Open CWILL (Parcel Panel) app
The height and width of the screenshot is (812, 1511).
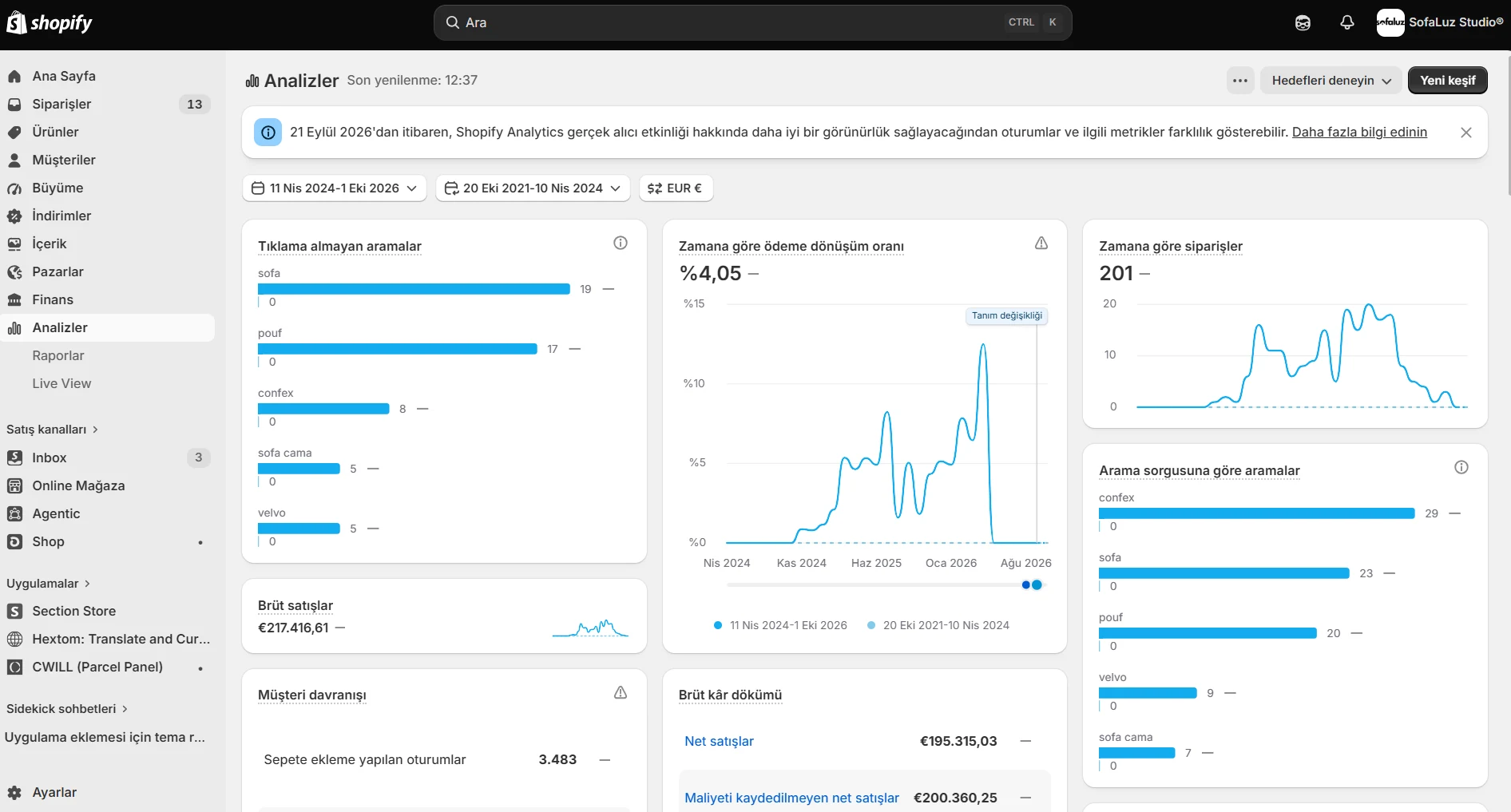pos(108,667)
